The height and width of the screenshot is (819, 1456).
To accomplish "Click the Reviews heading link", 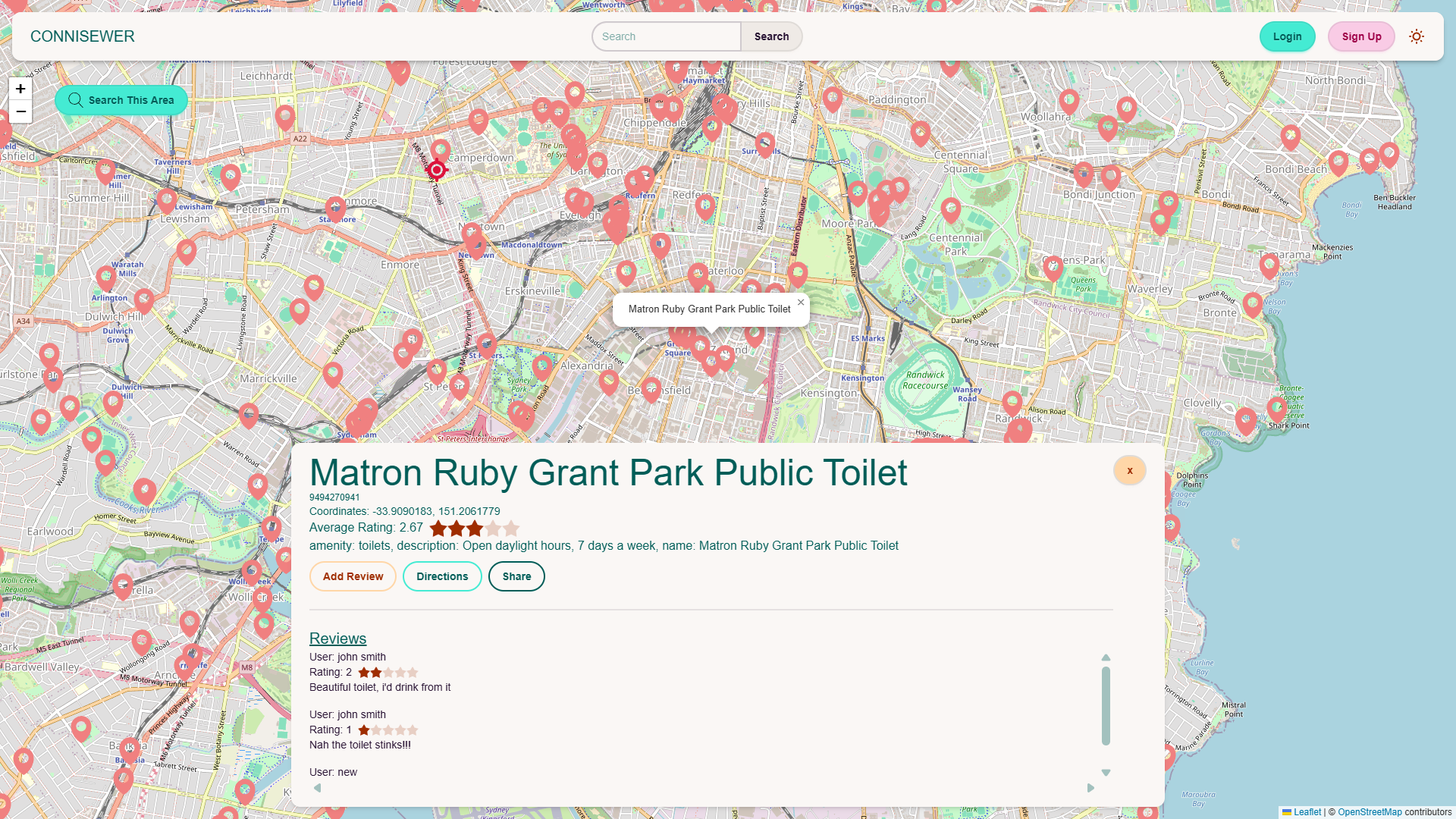I will 337,639.
